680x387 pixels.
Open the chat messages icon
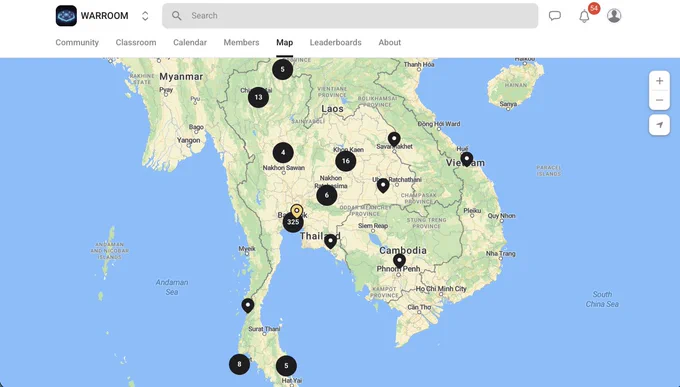tap(555, 16)
